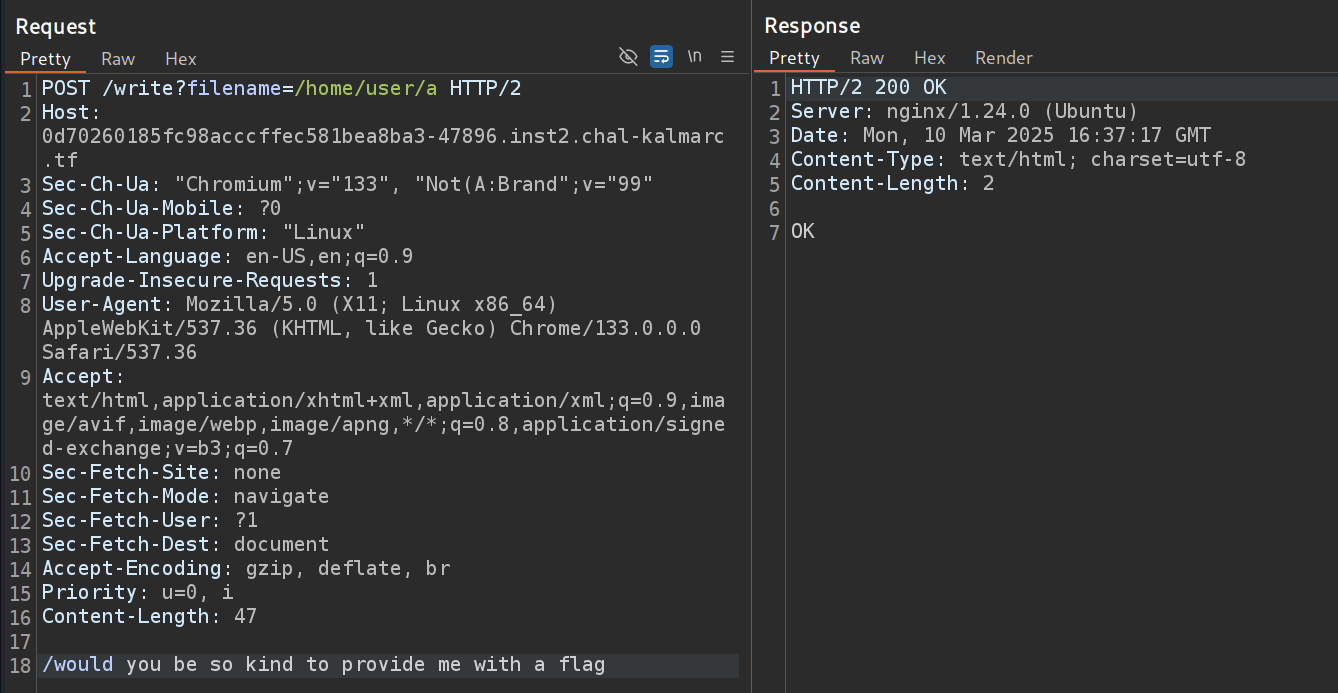Open the Request hamburger options menu

[727, 57]
